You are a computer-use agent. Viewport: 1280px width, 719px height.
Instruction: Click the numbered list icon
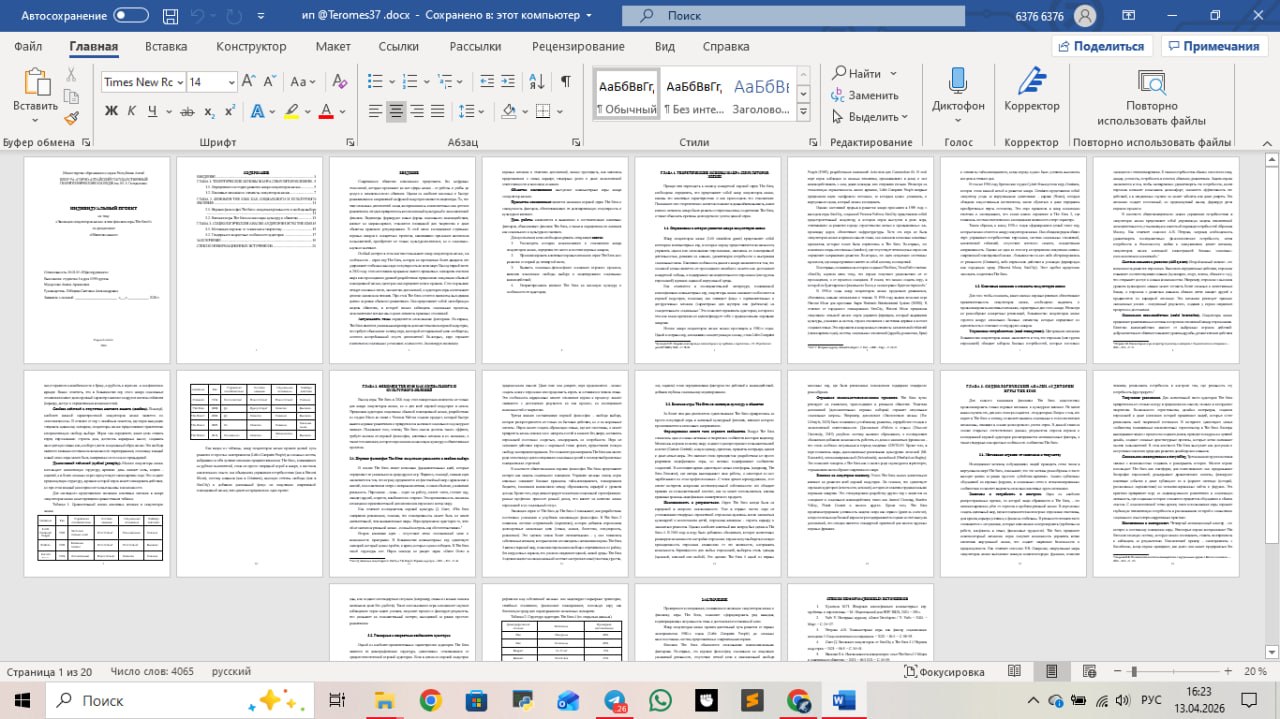tap(412, 82)
